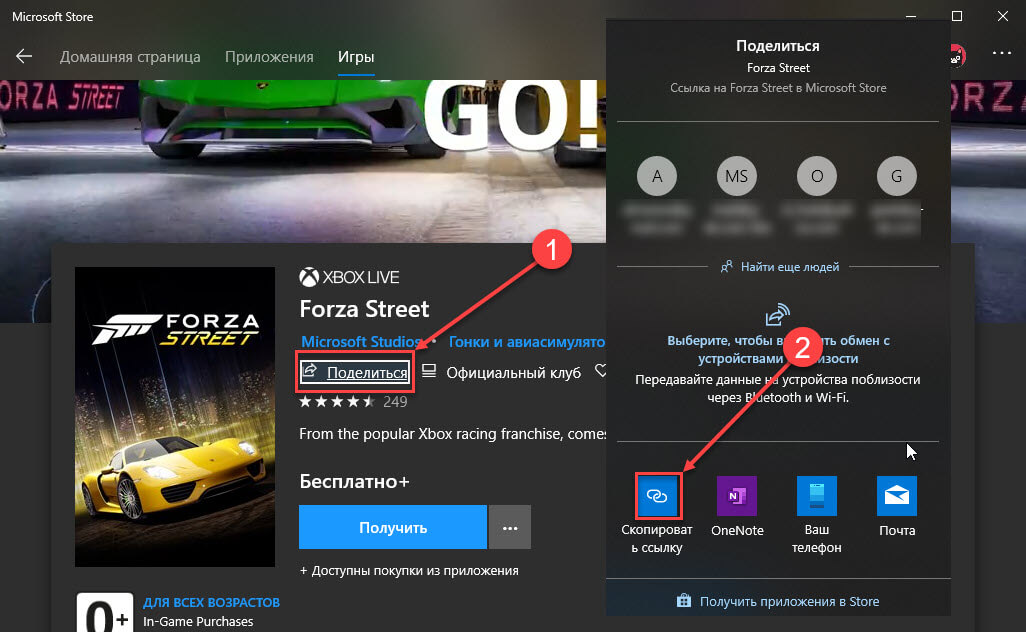
Task: Click the Поделиться share link
Action: tap(355, 372)
